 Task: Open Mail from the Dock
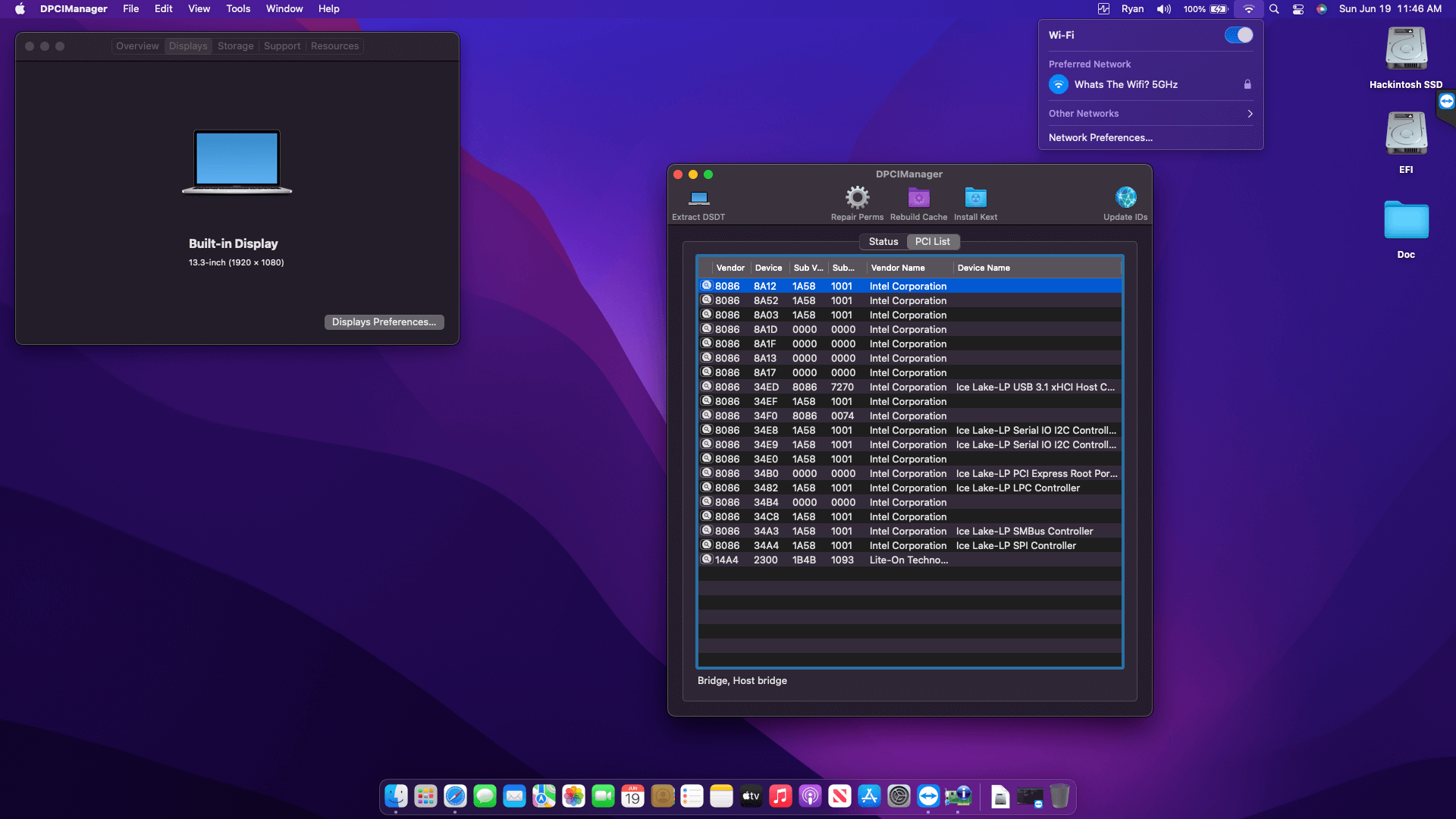(514, 796)
